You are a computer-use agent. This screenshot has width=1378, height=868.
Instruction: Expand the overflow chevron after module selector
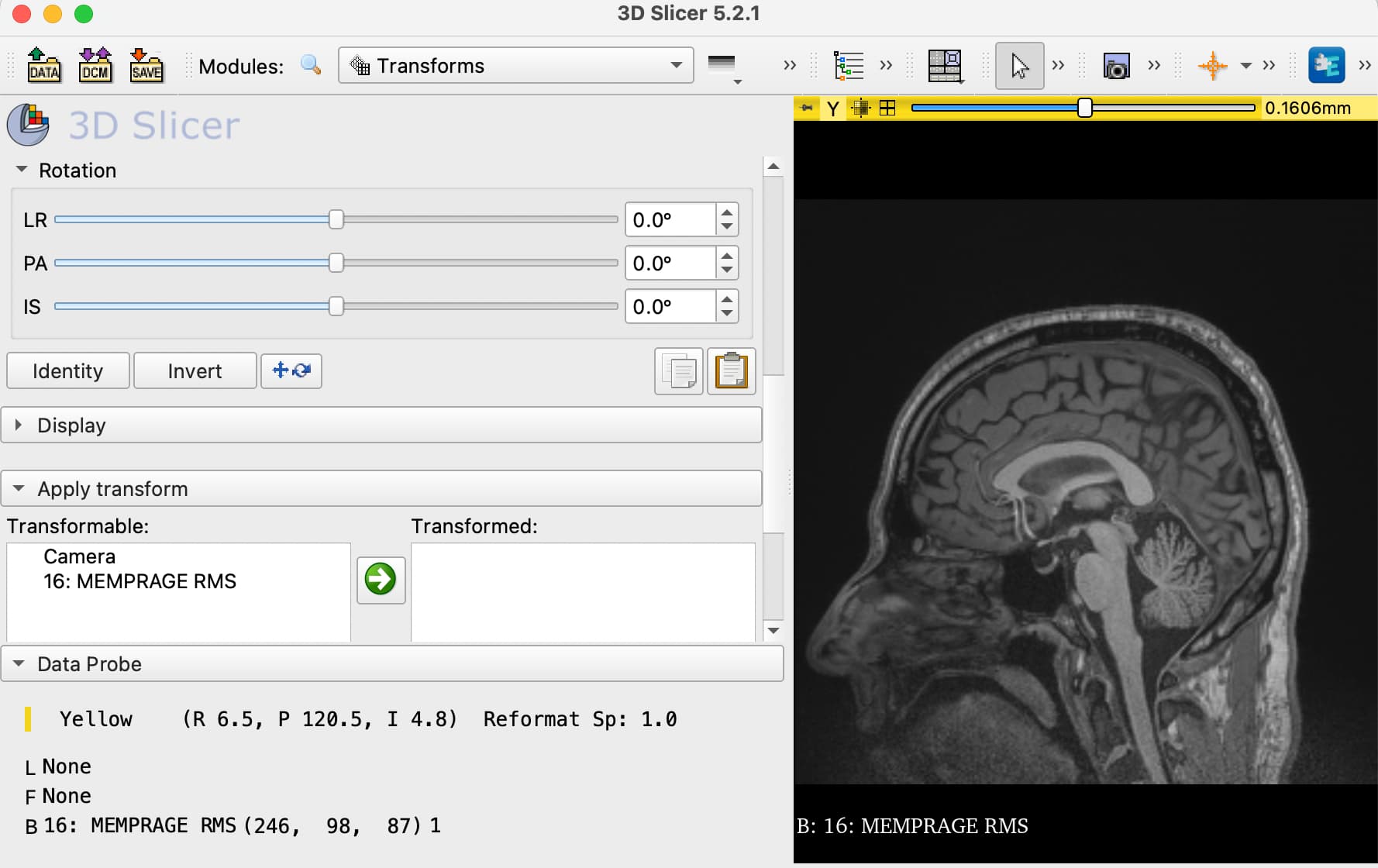tap(790, 65)
